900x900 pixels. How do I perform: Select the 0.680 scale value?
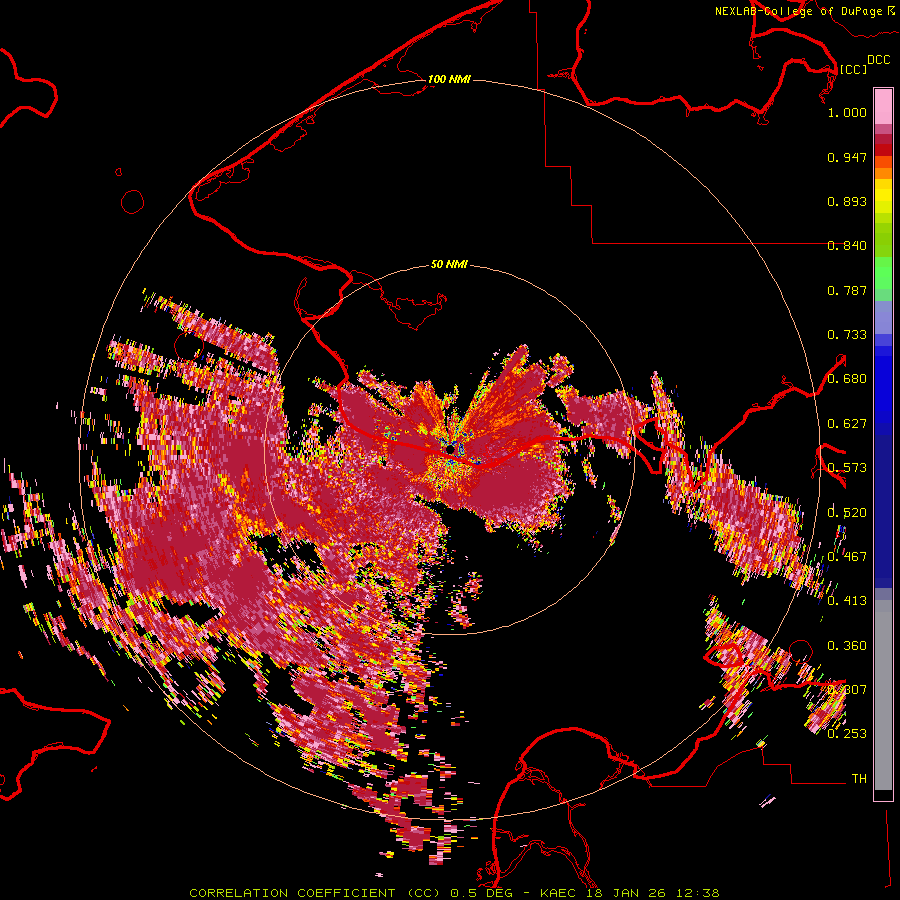click(847, 379)
